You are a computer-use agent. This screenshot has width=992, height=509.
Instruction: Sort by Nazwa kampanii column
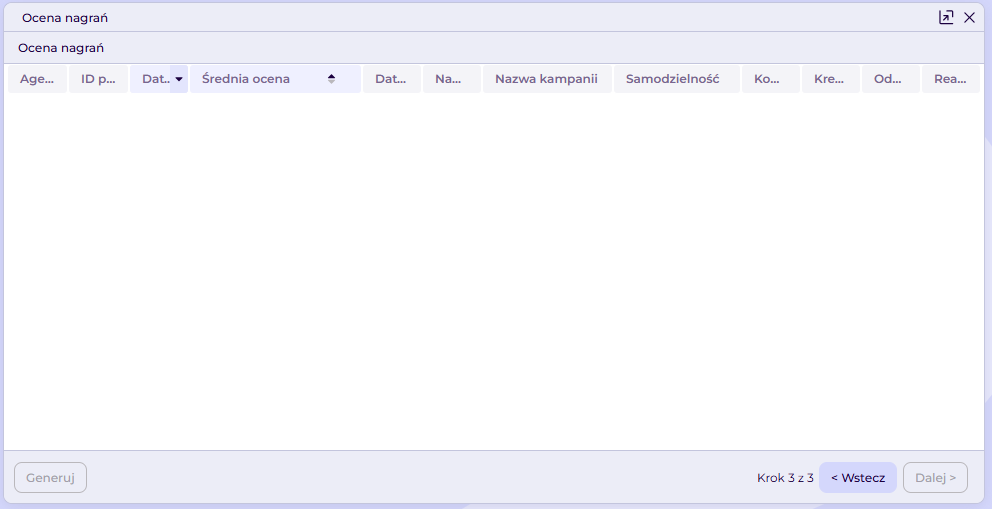[x=547, y=79]
